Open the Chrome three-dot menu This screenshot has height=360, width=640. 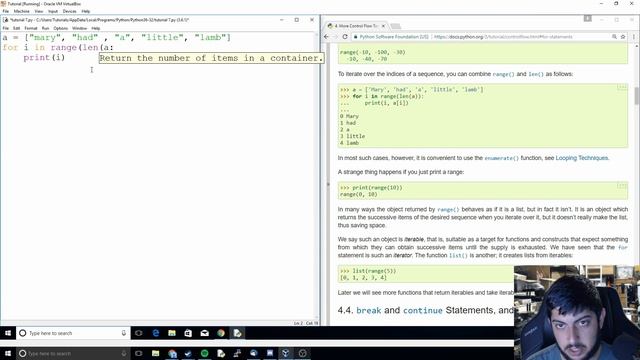pos(633,37)
